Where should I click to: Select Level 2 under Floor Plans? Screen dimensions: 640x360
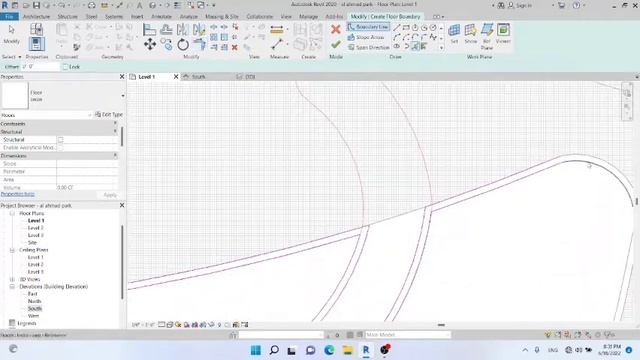[x=36, y=228]
